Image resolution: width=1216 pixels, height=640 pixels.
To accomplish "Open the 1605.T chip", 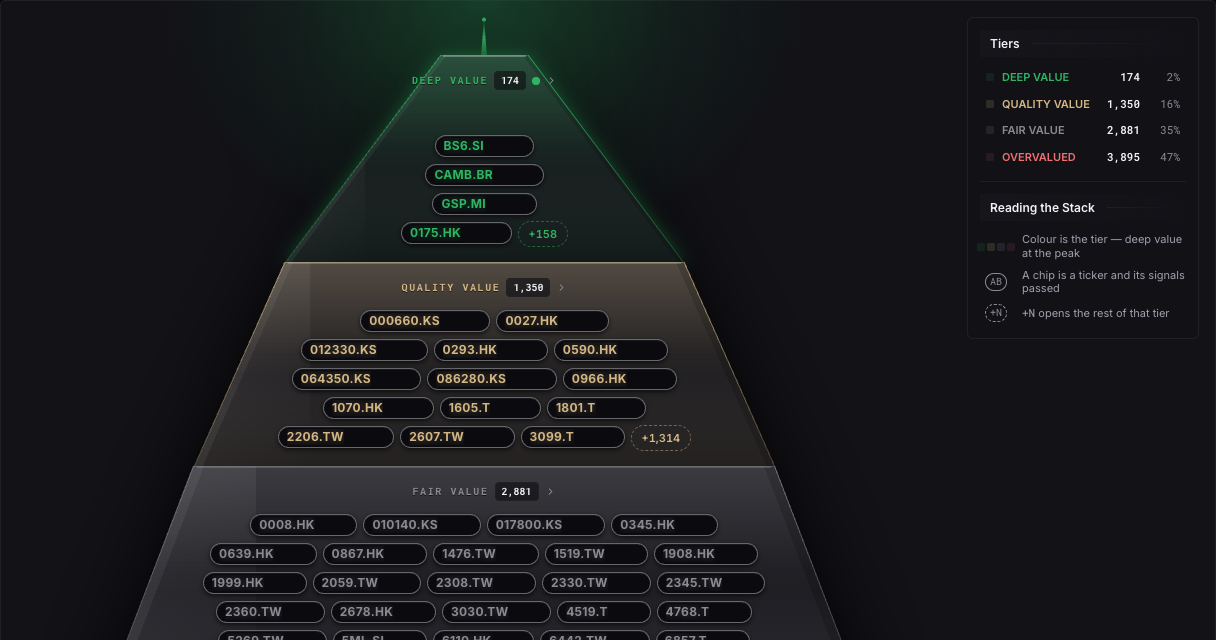I will pos(490,408).
